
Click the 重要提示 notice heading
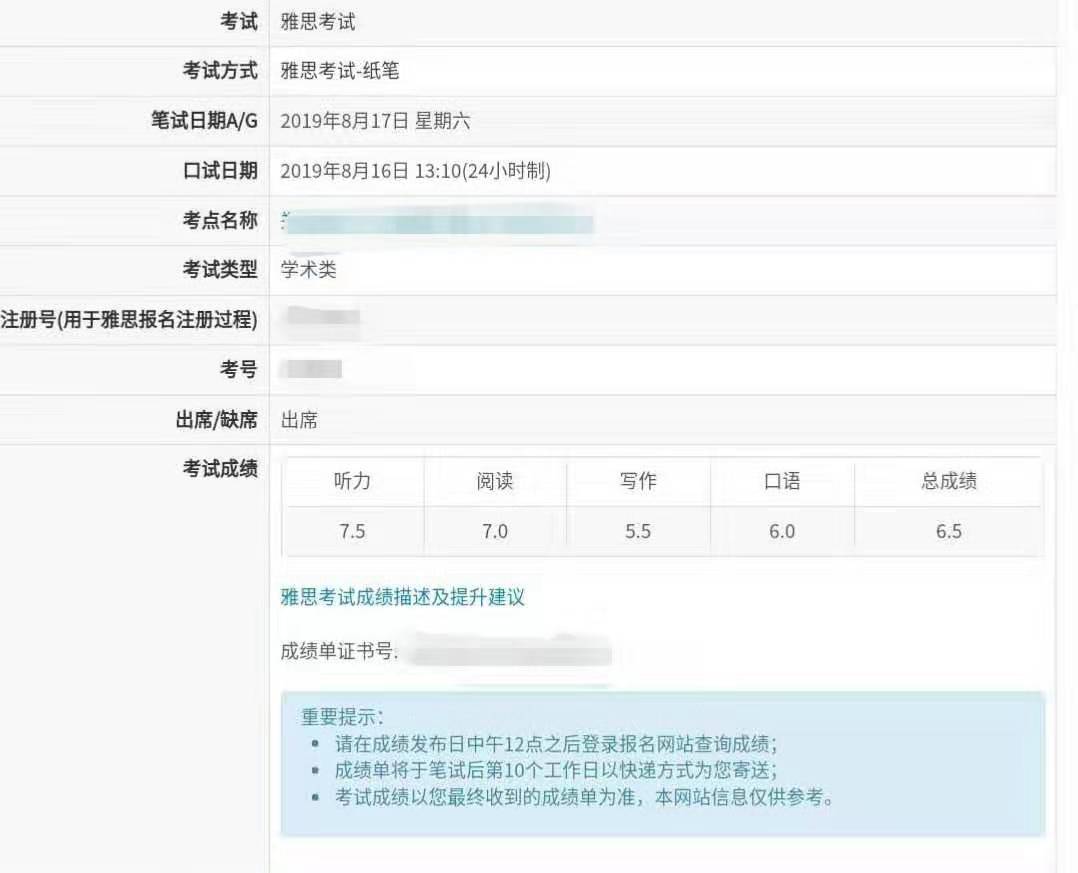(342, 717)
